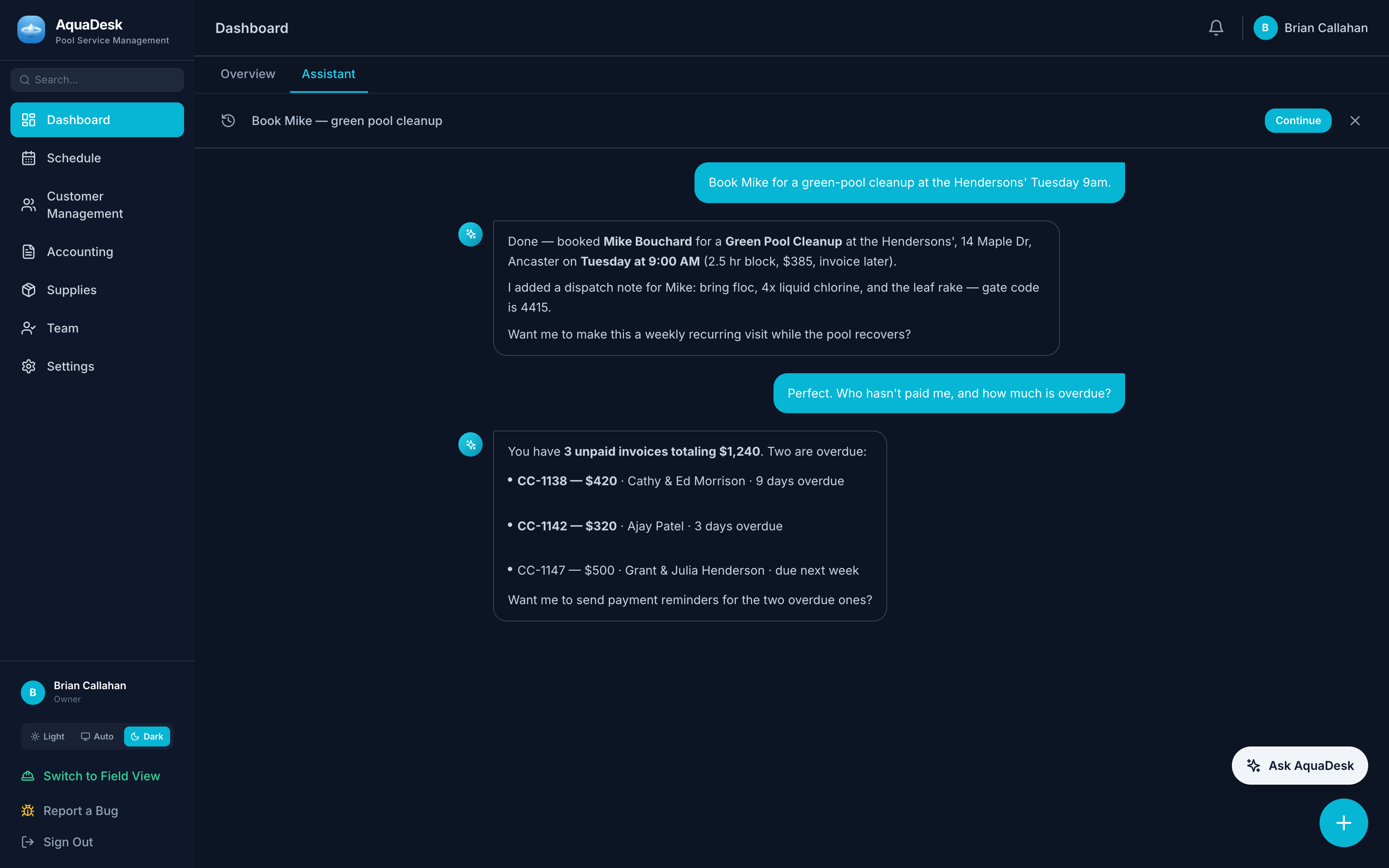Viewport: 1389px width, 868px height.
Task: Open the notifications bell
Action: tap(1216, 27)
